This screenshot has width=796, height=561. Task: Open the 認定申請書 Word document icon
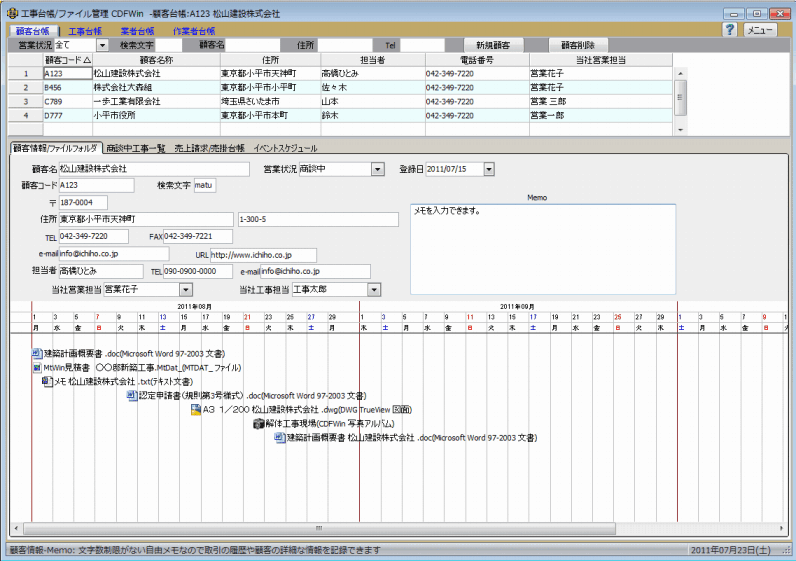131,396
